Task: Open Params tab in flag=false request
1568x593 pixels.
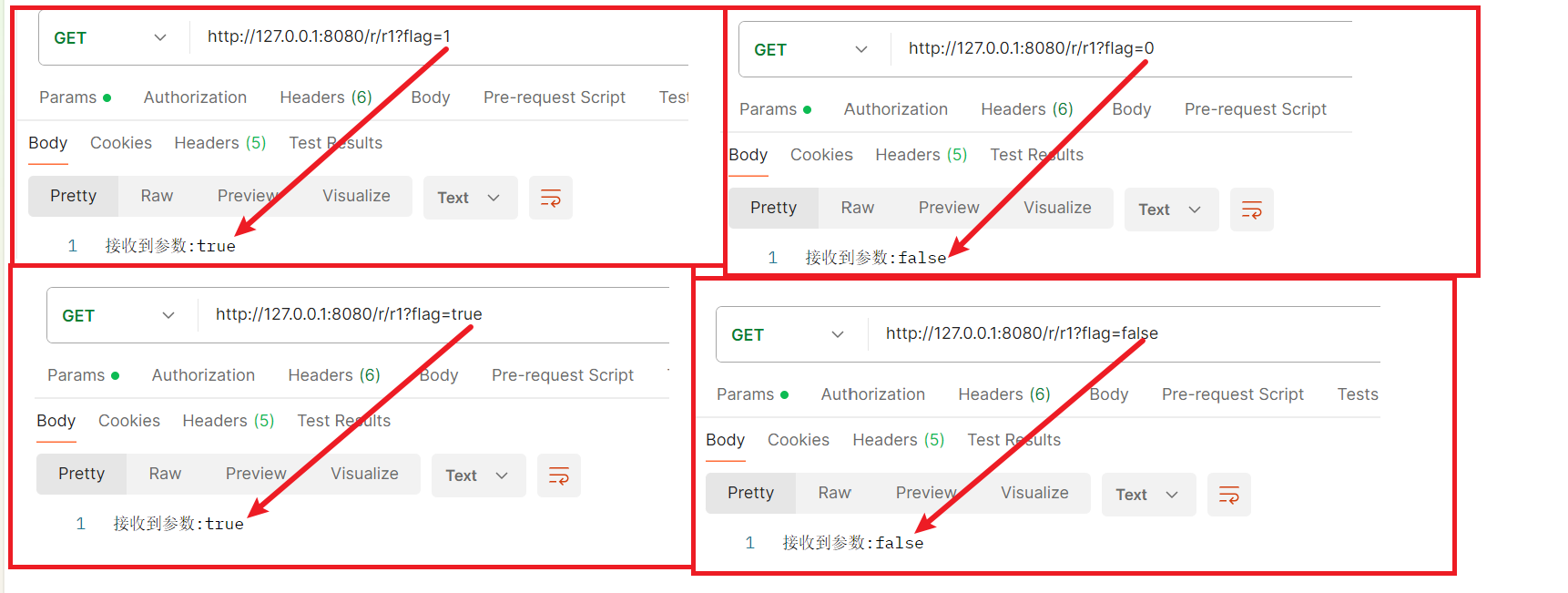Action: tap(752, 394)
